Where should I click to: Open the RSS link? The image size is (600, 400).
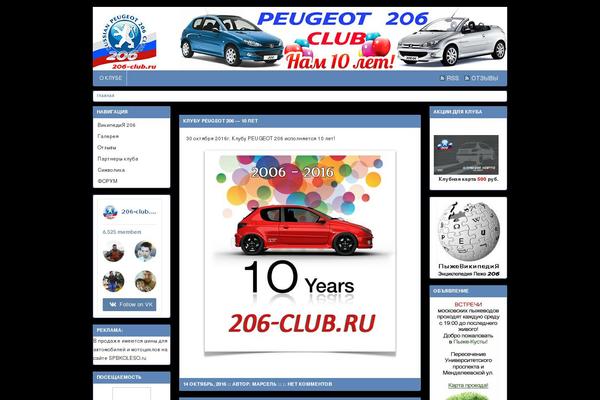point(452,78)
